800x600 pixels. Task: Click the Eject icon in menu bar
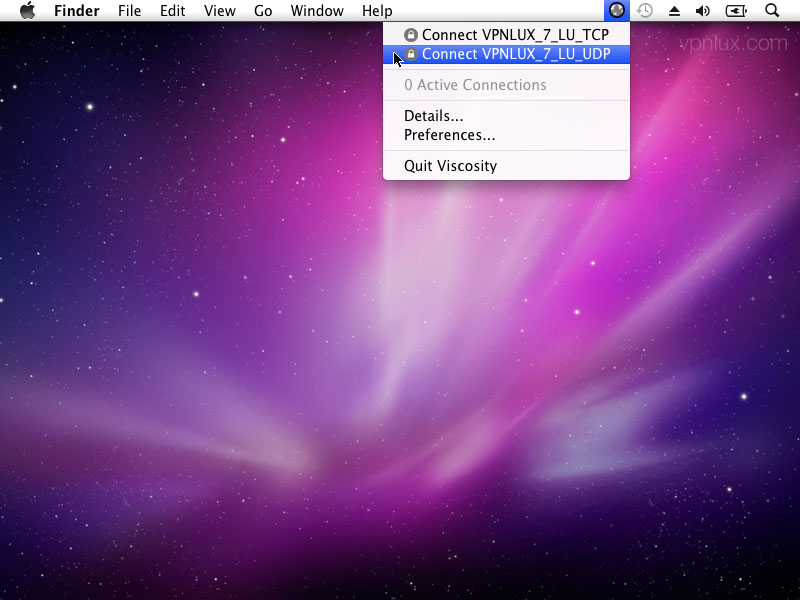(x=674, y=11)
